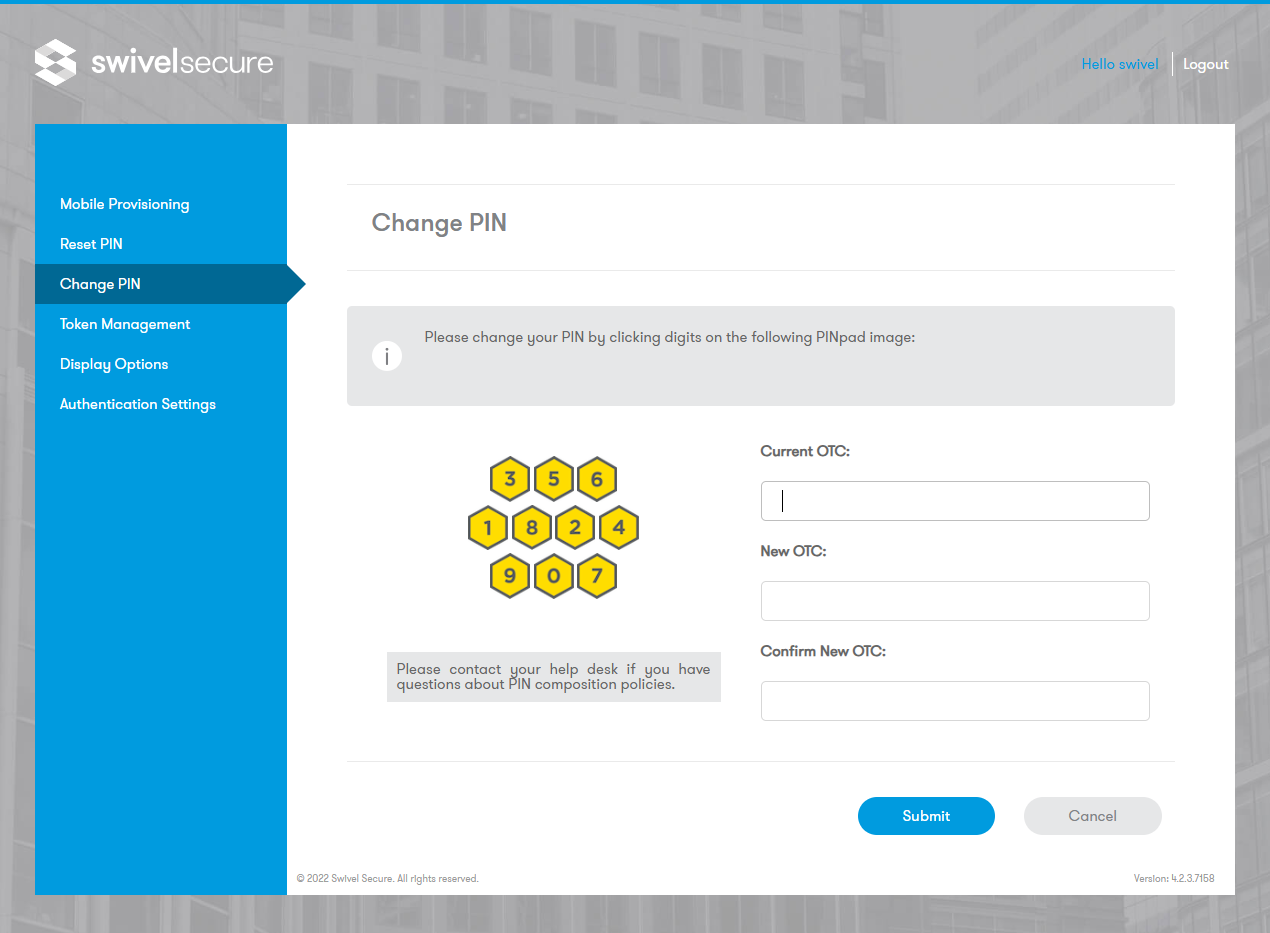Cancel the PIN change
The width and height of the screenshot is (1270, 933).
[x=1092, y=816]
